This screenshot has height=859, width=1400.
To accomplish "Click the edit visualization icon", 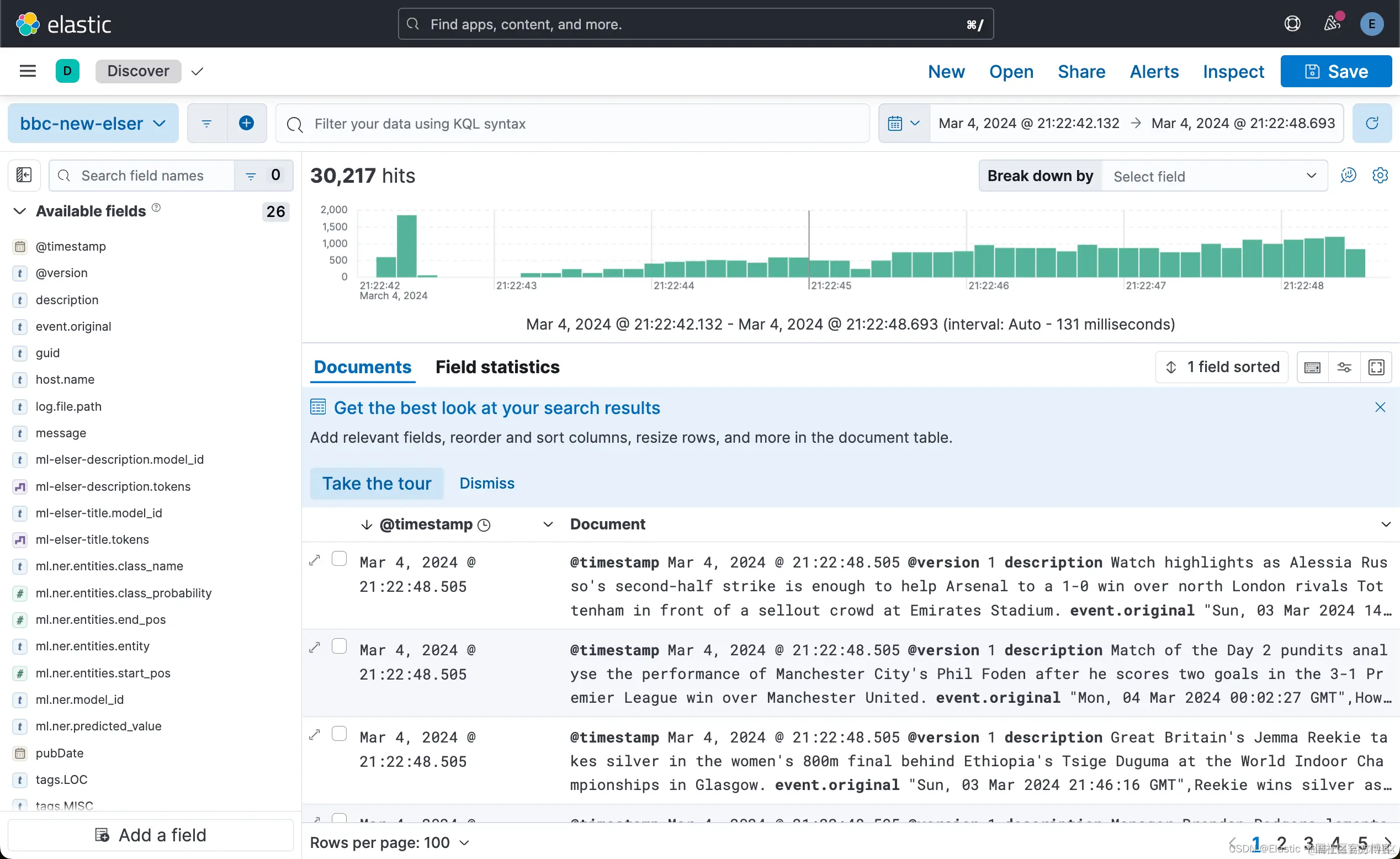I will [1348, 176].
